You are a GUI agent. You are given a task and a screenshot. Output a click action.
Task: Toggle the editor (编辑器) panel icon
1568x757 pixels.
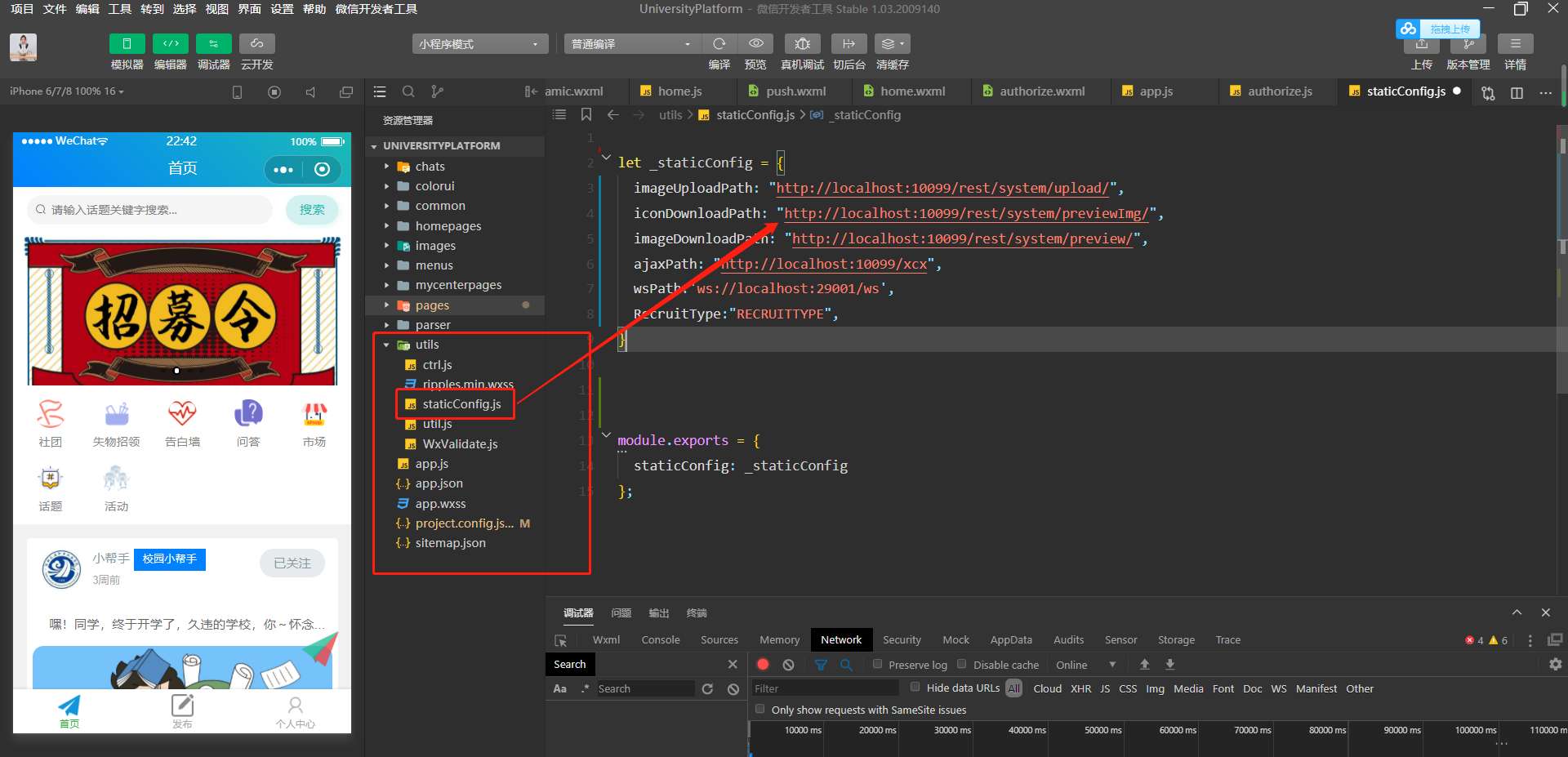170,43
